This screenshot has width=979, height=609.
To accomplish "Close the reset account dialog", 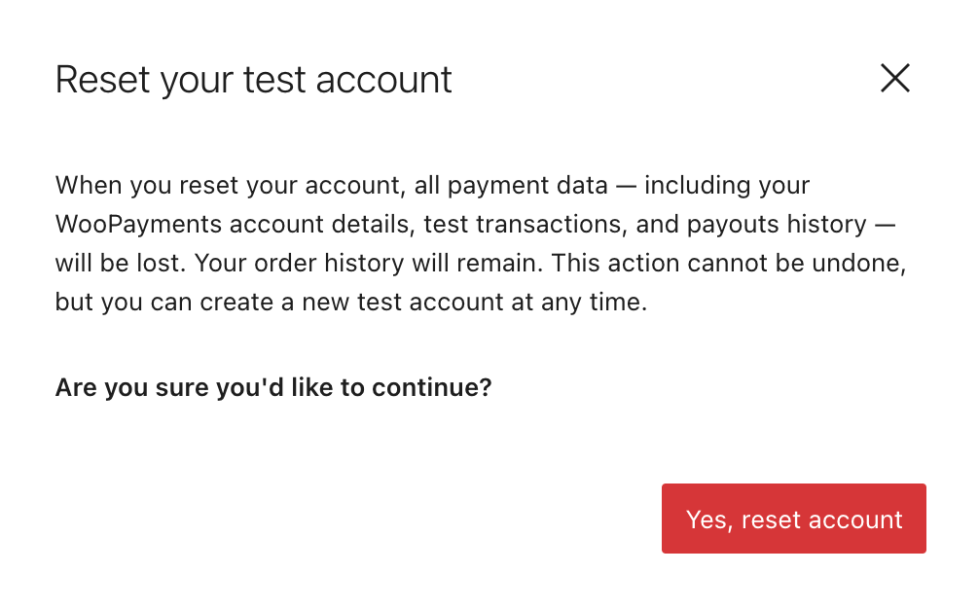I will tap(894, 78).
